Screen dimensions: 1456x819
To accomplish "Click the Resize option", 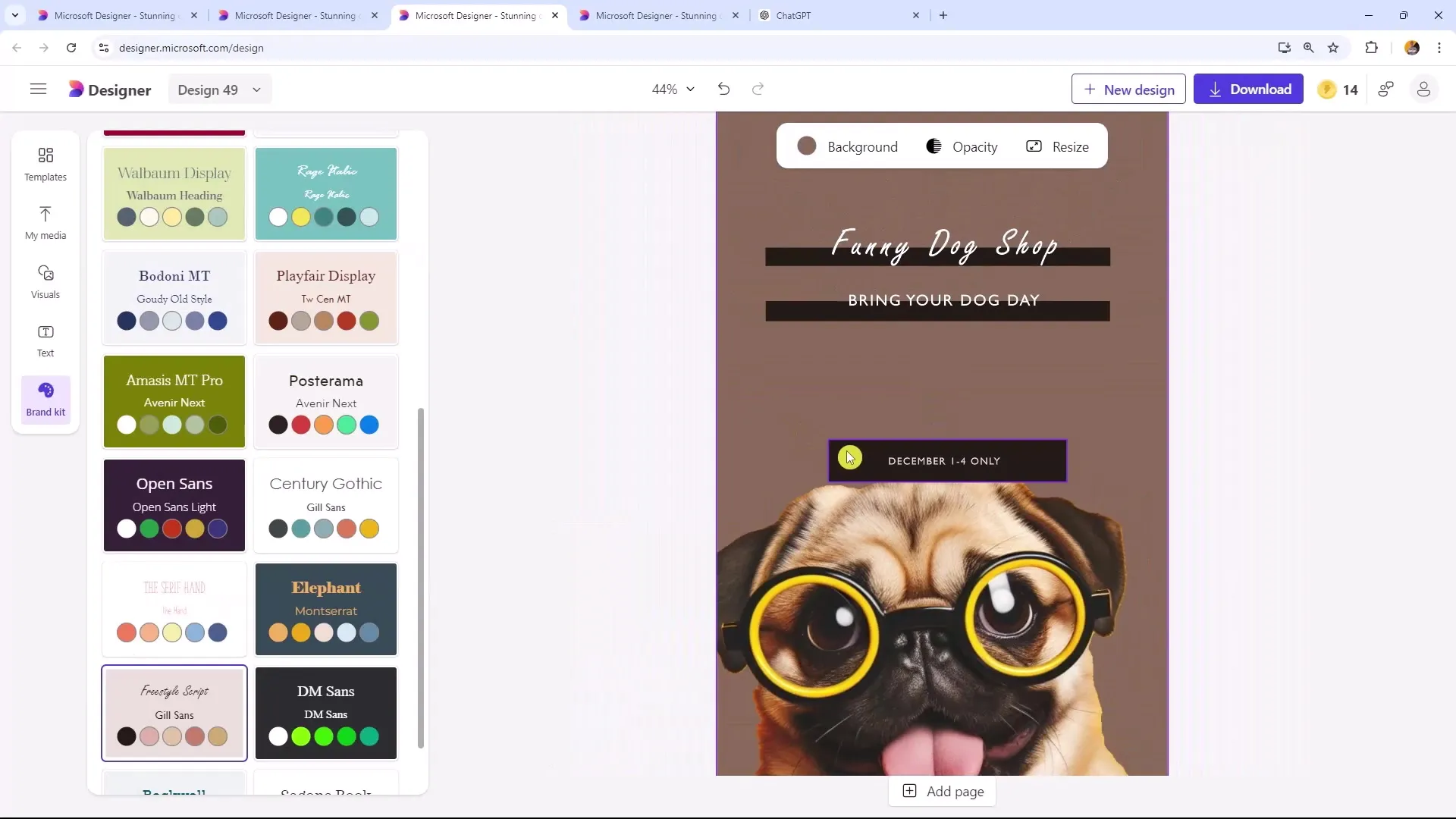I will tap(1057, 146).
